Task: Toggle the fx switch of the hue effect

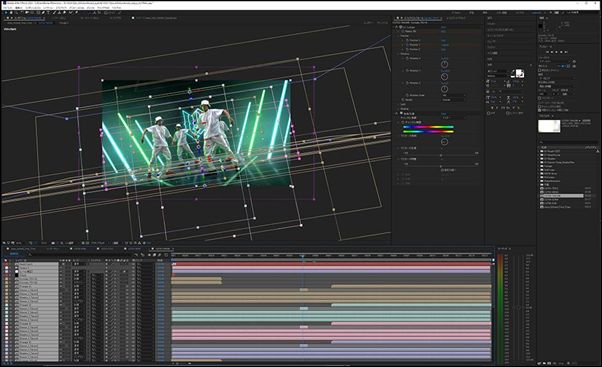Action: (401, 114)
